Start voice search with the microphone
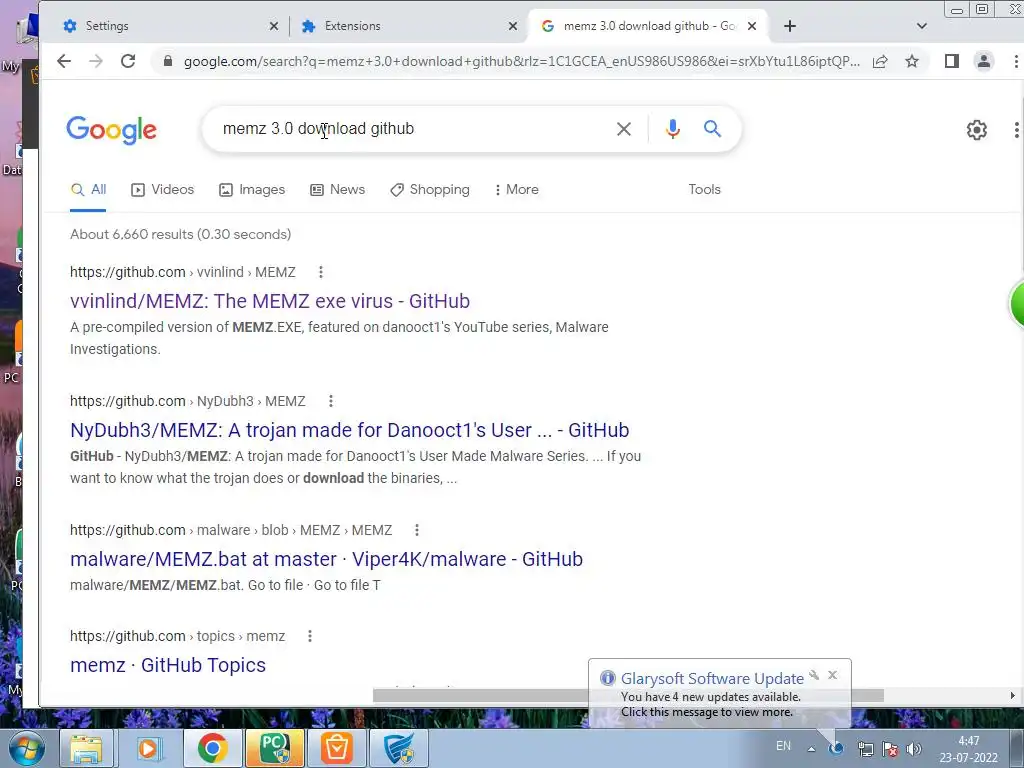The width and height of the screenshot is (1024, 768). [x=673, y=129]
